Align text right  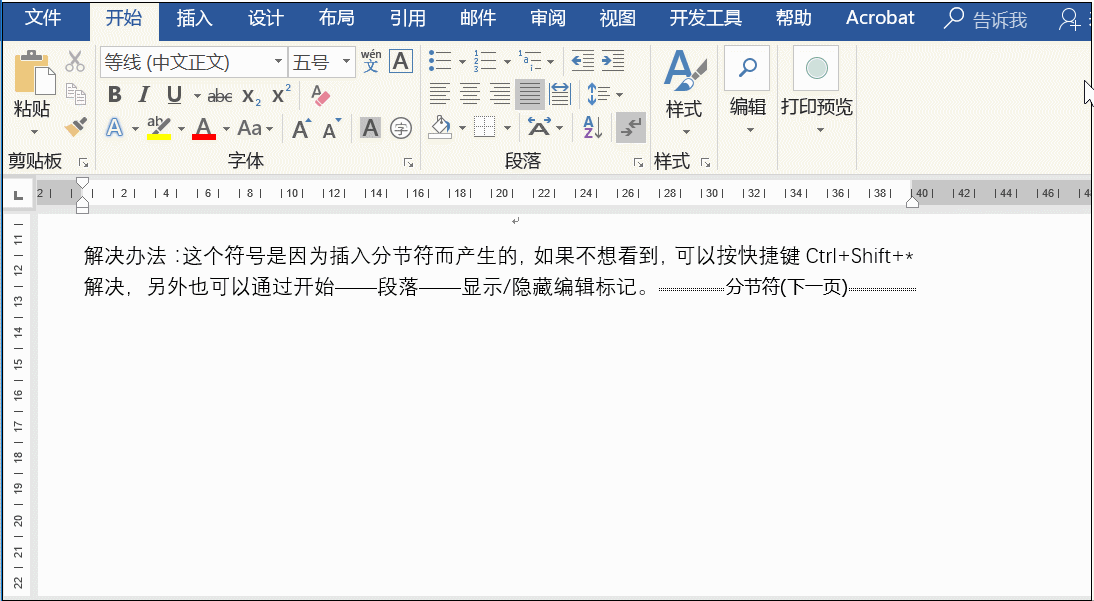[x=500, y=94]
